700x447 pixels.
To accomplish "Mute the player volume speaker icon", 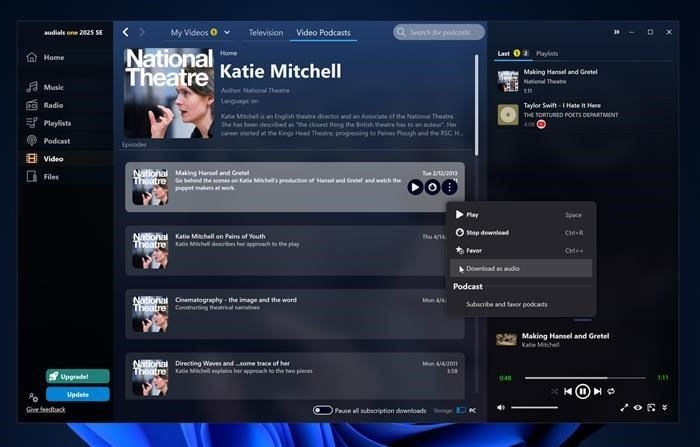I will [501, 407].
